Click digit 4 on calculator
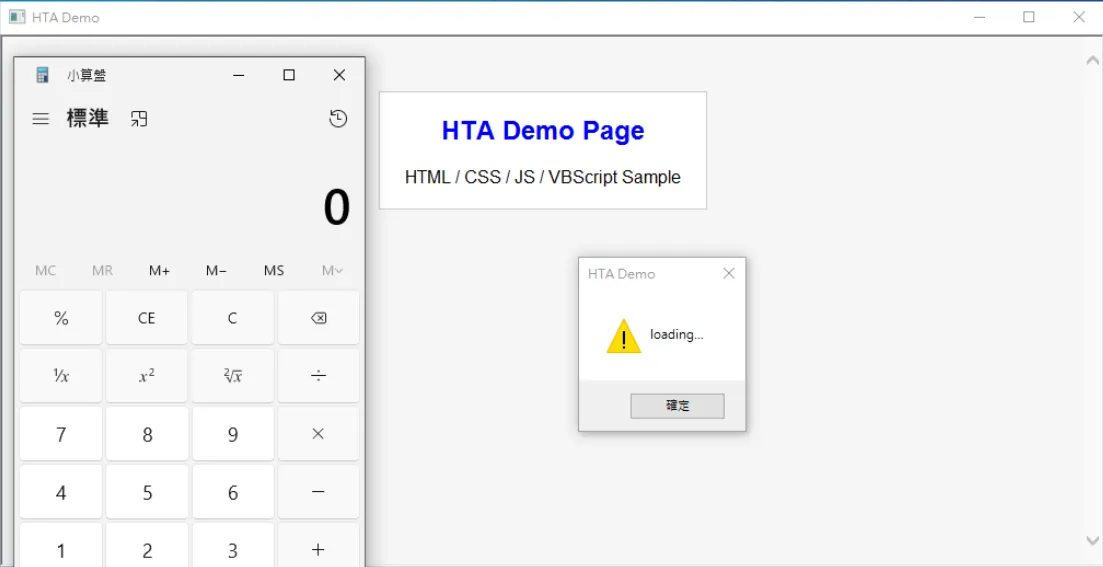The image size is (1103, 567). (x=61, y=492)
